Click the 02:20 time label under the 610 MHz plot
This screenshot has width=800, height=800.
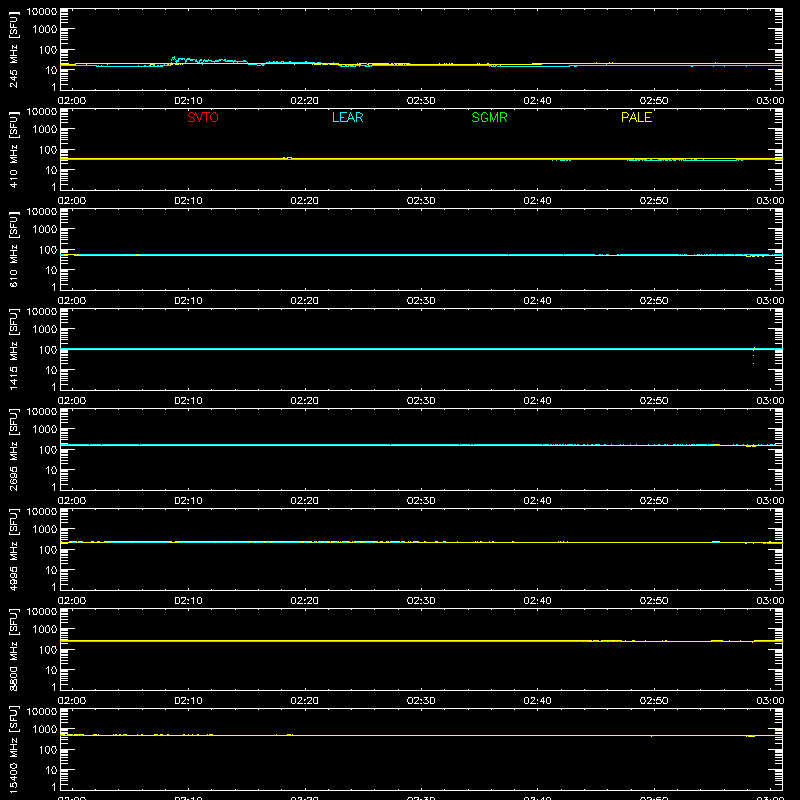click(x=305, y=301)
